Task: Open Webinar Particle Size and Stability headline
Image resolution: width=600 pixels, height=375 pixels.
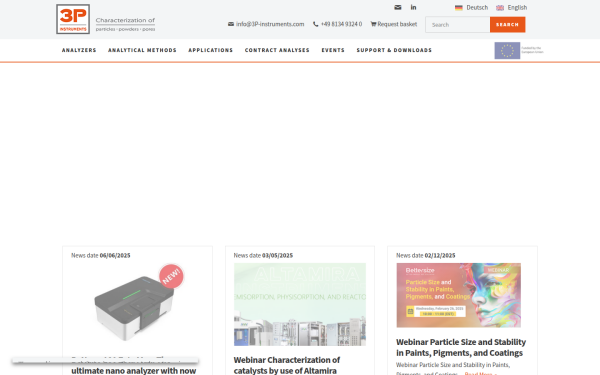Action: [461, 347]
